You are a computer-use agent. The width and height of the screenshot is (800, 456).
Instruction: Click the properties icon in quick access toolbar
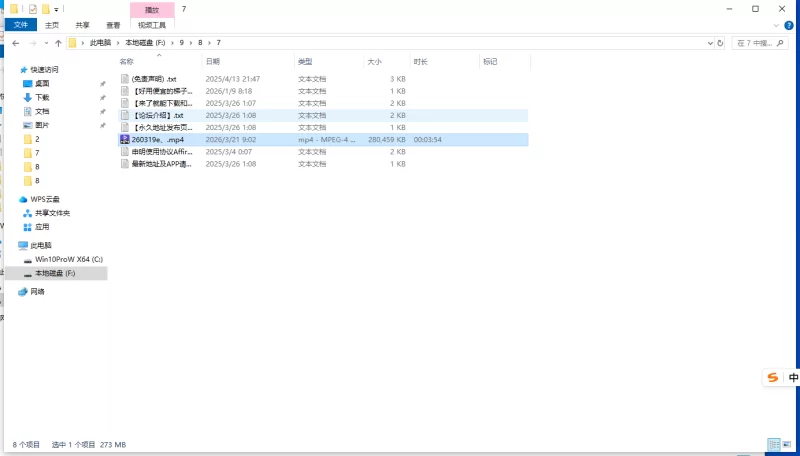32,9
